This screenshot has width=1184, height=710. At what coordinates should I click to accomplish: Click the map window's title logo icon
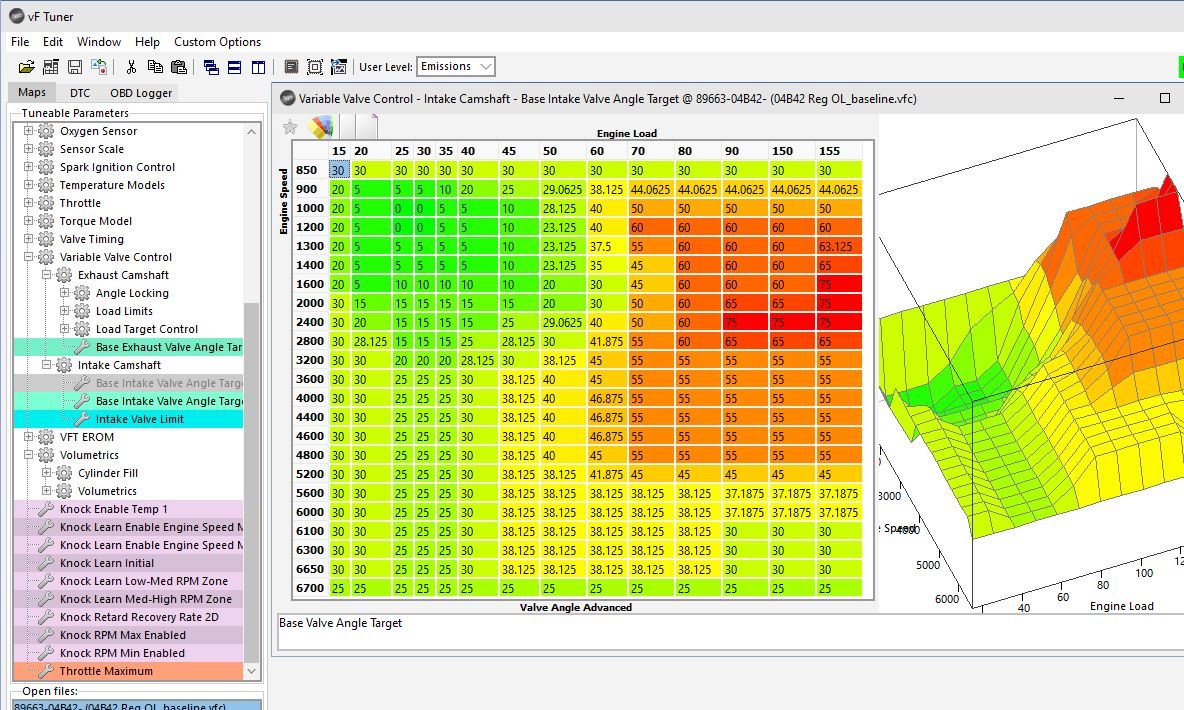288,98
